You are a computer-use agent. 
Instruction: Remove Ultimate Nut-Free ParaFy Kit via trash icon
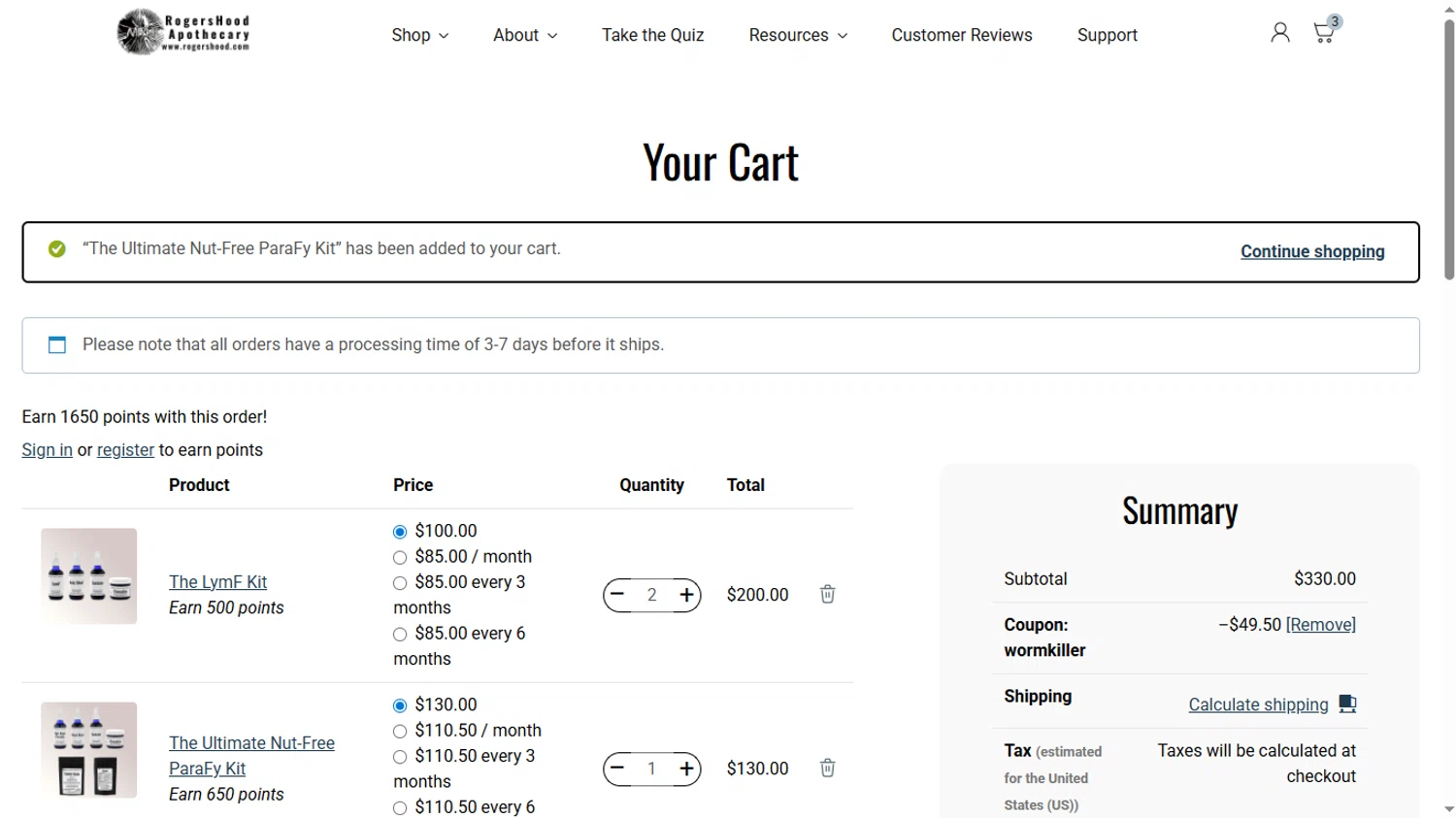pyautogui.click(x=827, y=768)
